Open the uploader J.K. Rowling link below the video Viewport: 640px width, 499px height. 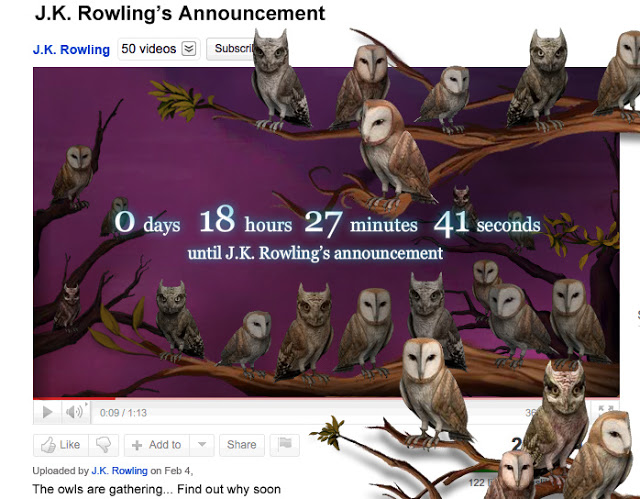pos(119,470)
